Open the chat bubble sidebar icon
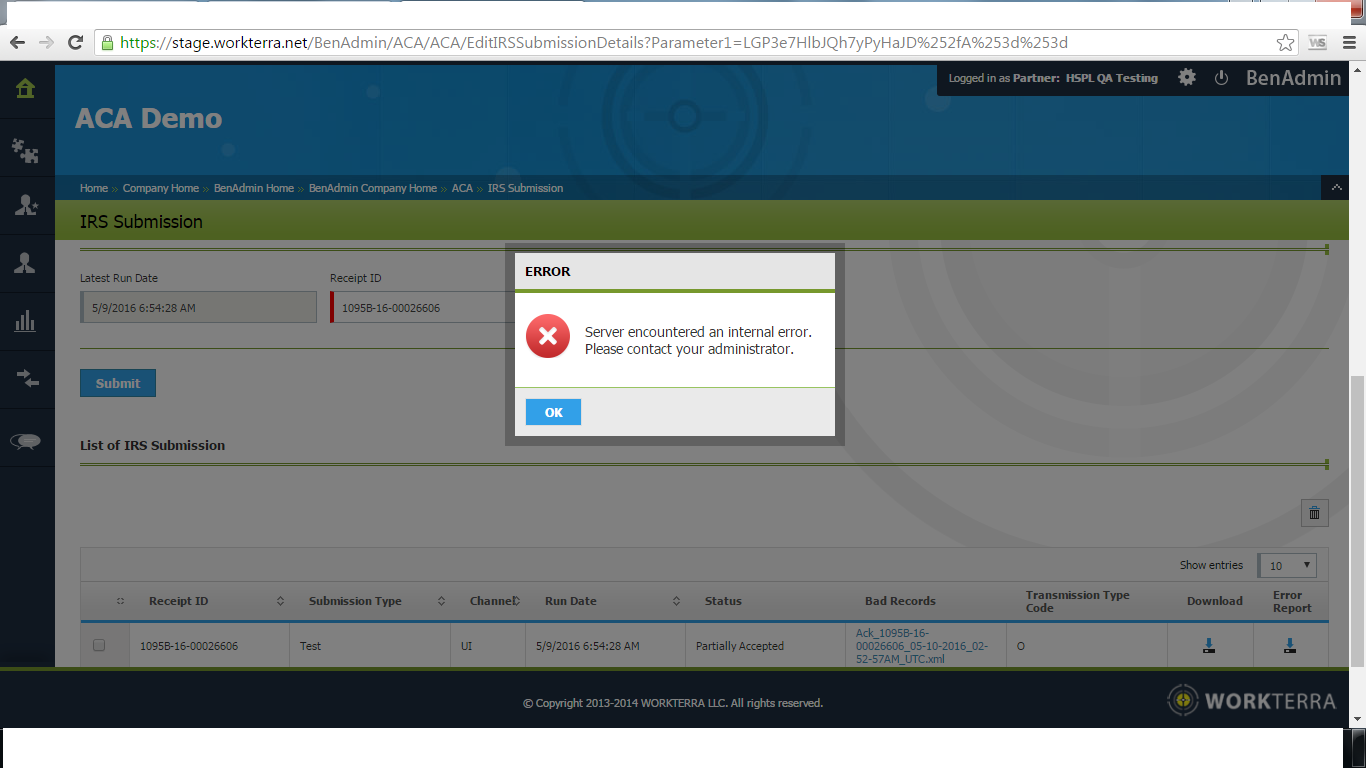 coord(26,441)
